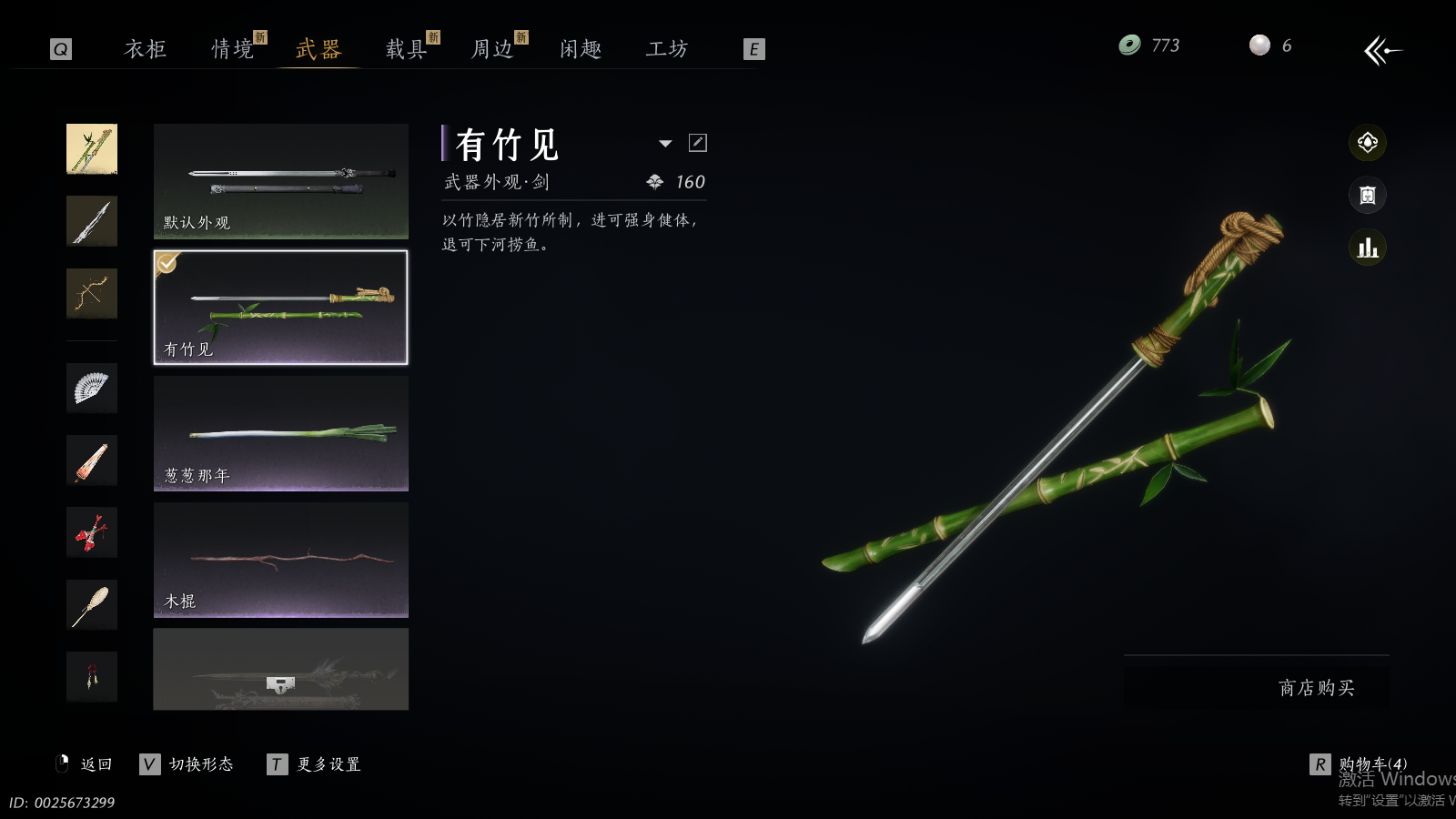Expand the dropdown arrow next to 有竹见
1456x819 pixels.
[x=665, y=144]
